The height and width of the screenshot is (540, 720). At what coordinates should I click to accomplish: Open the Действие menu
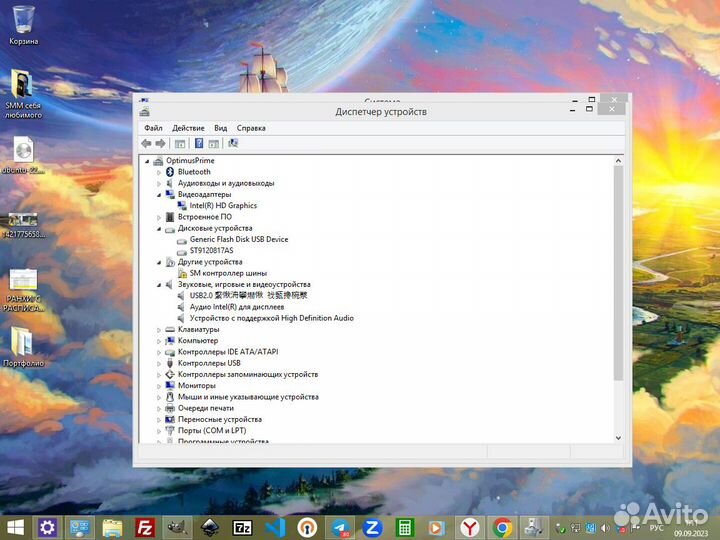(x=188, y=128)
